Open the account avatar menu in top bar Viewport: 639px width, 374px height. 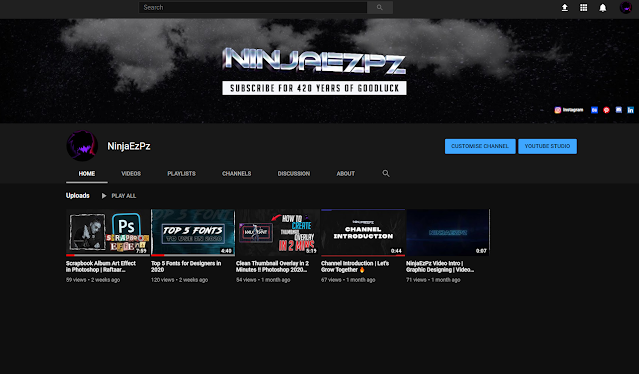point(626,7)
